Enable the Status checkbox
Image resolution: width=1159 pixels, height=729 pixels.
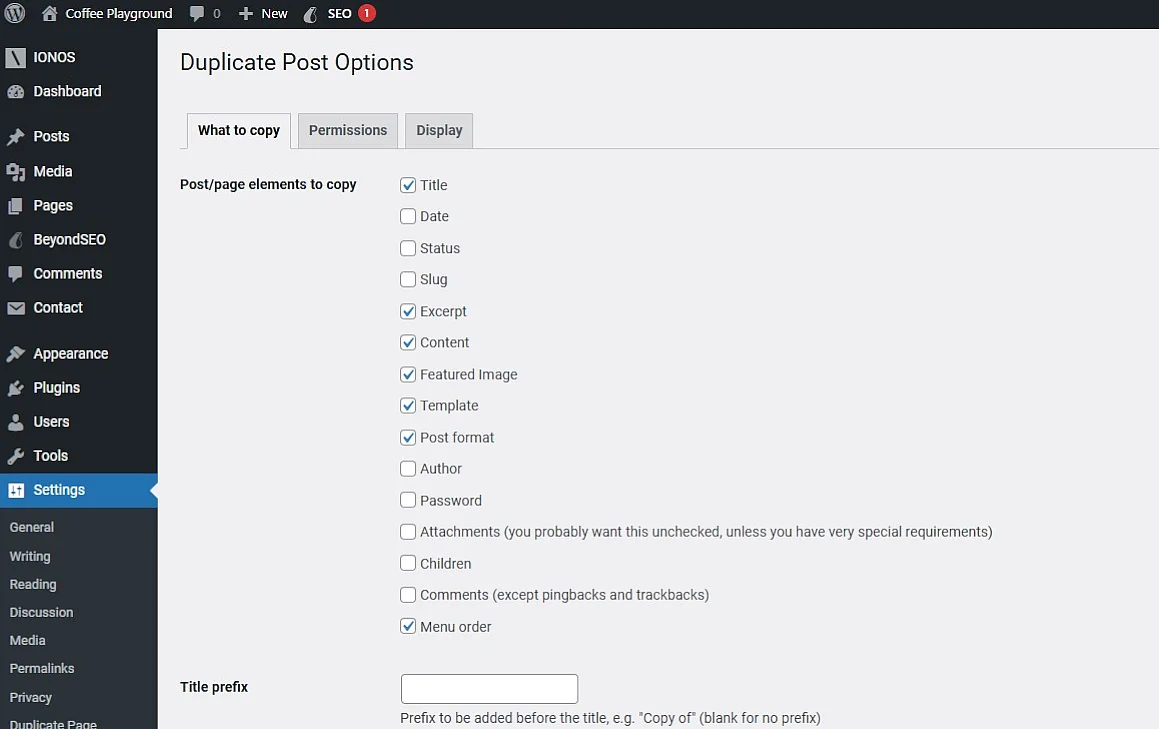coord(408,248)
